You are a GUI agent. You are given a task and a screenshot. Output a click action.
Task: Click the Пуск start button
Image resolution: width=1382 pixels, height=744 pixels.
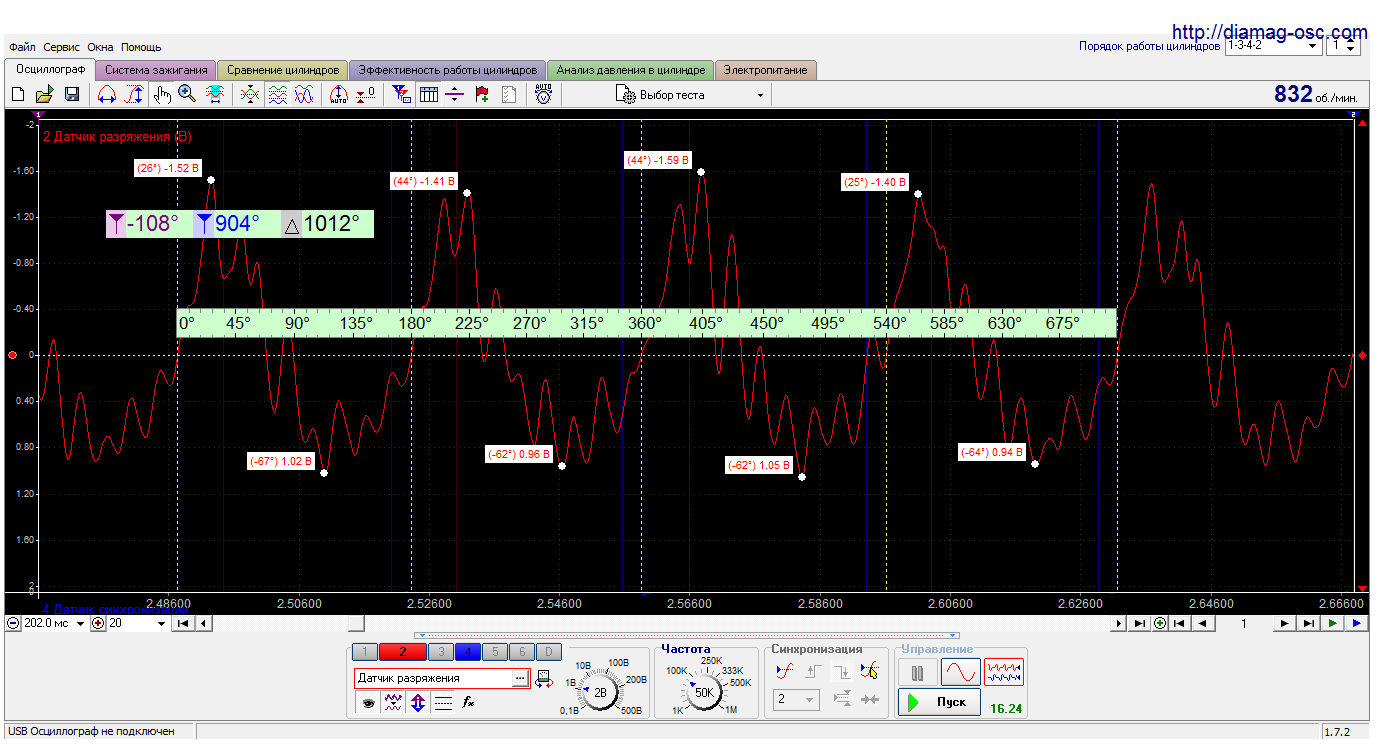click(x=938, y=702)
